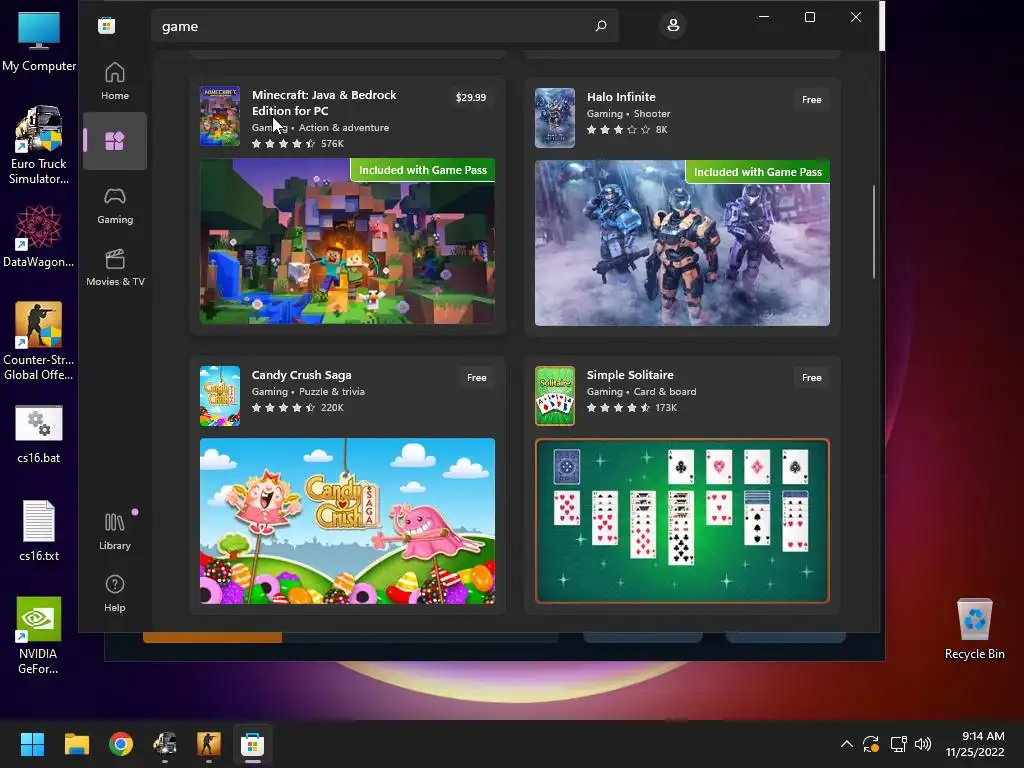Click the Free badge on Simple Solitaire
This screenshot has height=768, width=1024.
click(812, 377)
